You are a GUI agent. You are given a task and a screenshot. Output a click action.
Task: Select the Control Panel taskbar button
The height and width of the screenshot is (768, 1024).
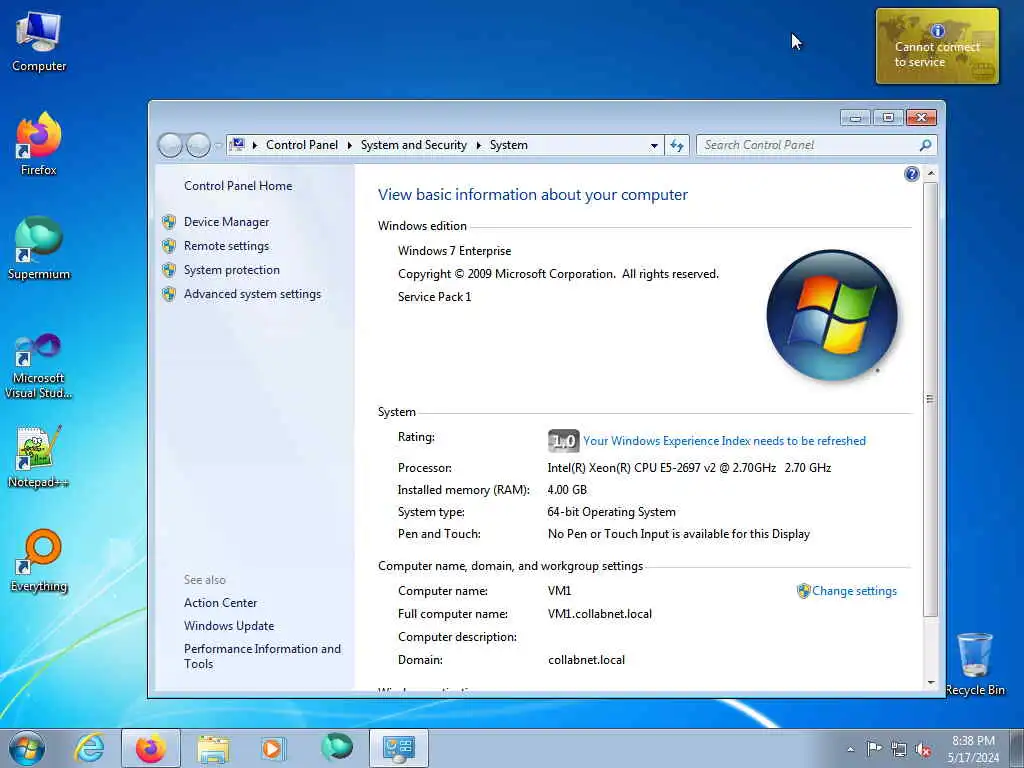point(399,748)
